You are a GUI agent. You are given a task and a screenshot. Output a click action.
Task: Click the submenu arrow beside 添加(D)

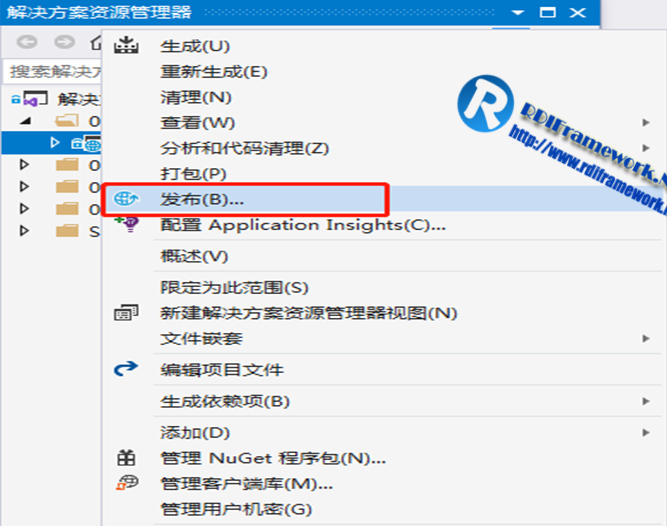coord(646,432)
